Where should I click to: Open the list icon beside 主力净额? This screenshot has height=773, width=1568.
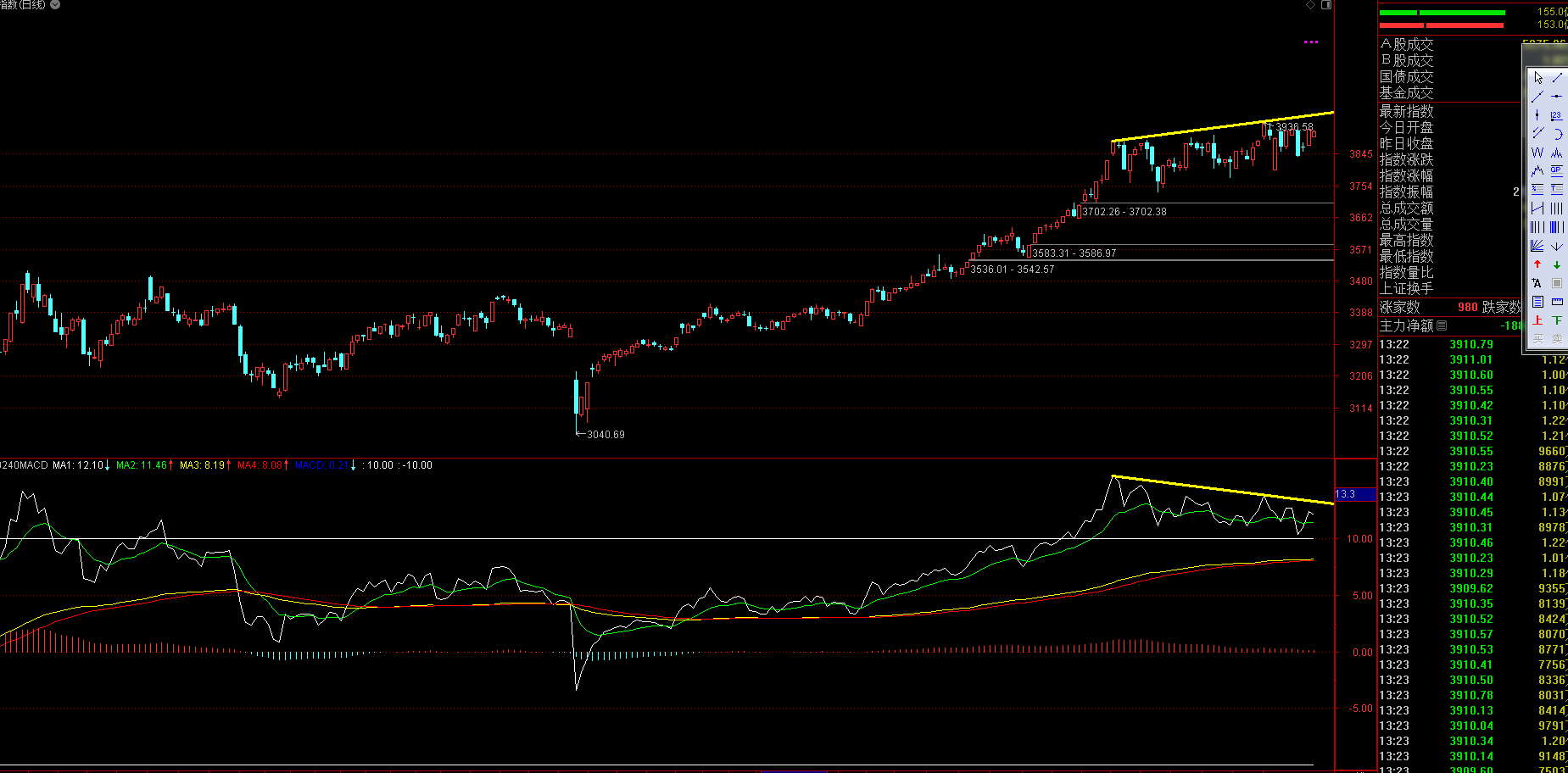1442,325
